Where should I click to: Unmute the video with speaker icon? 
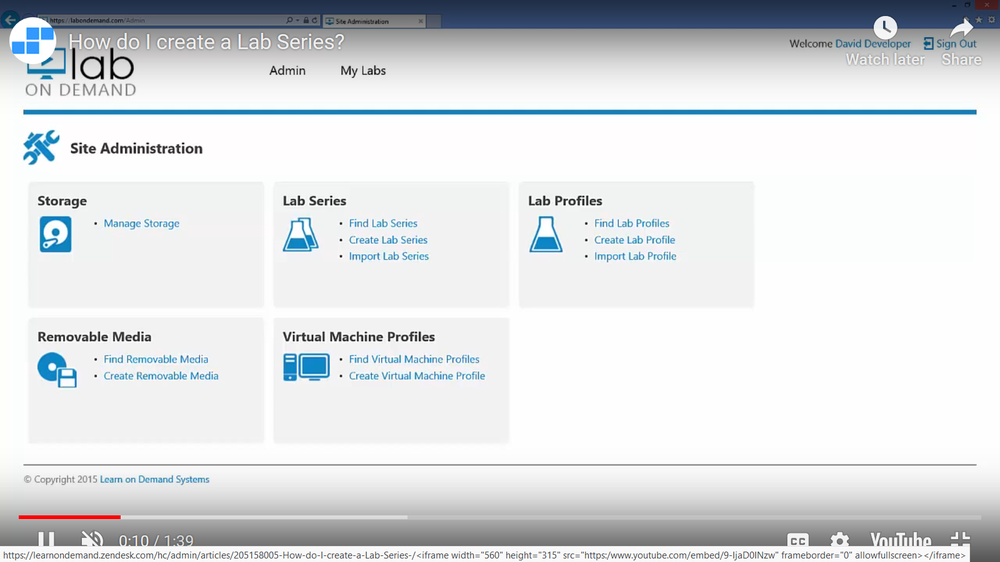pos(92,540)
